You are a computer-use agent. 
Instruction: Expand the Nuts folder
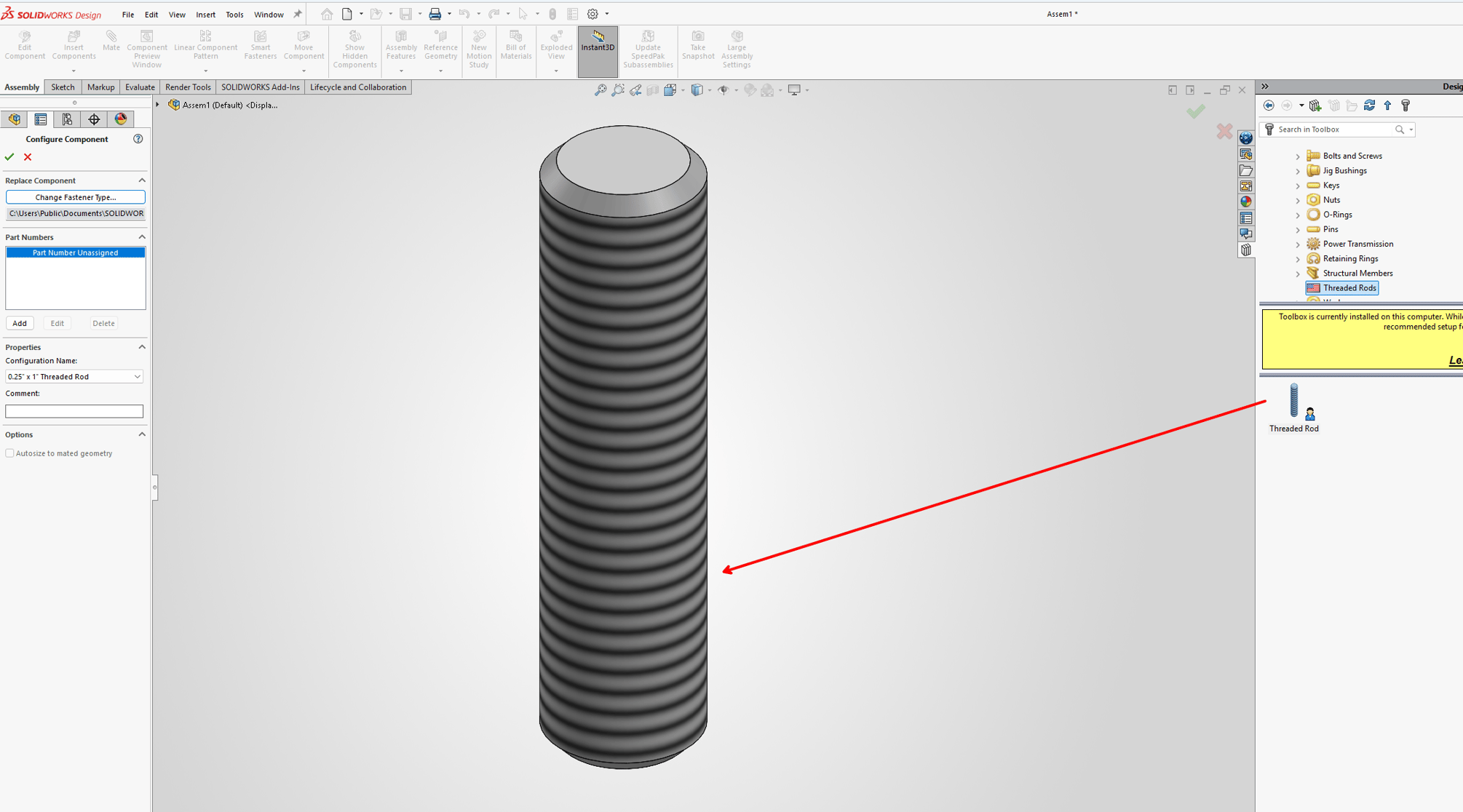pos(1298,200)
